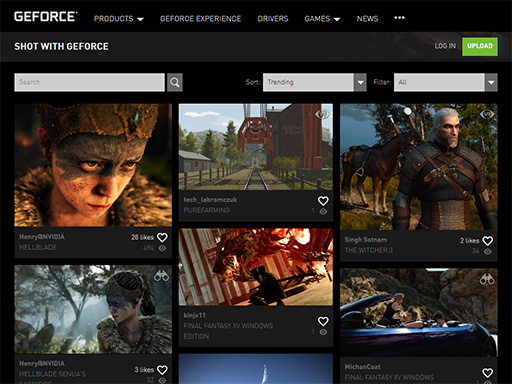Open the Sort Trending dropdown arrow

(x=360, y=82)
